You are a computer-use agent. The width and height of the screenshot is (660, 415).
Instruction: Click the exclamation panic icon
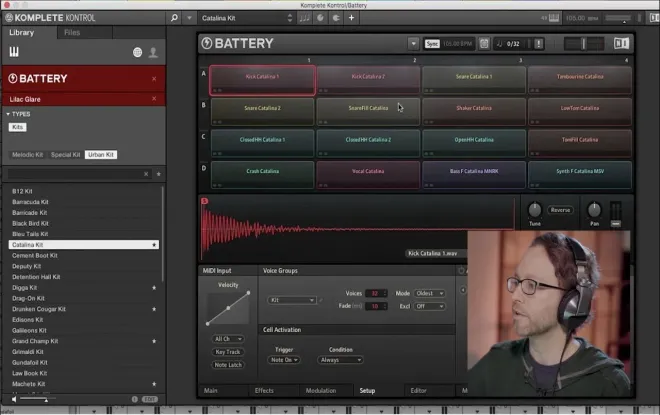[539, 43]
